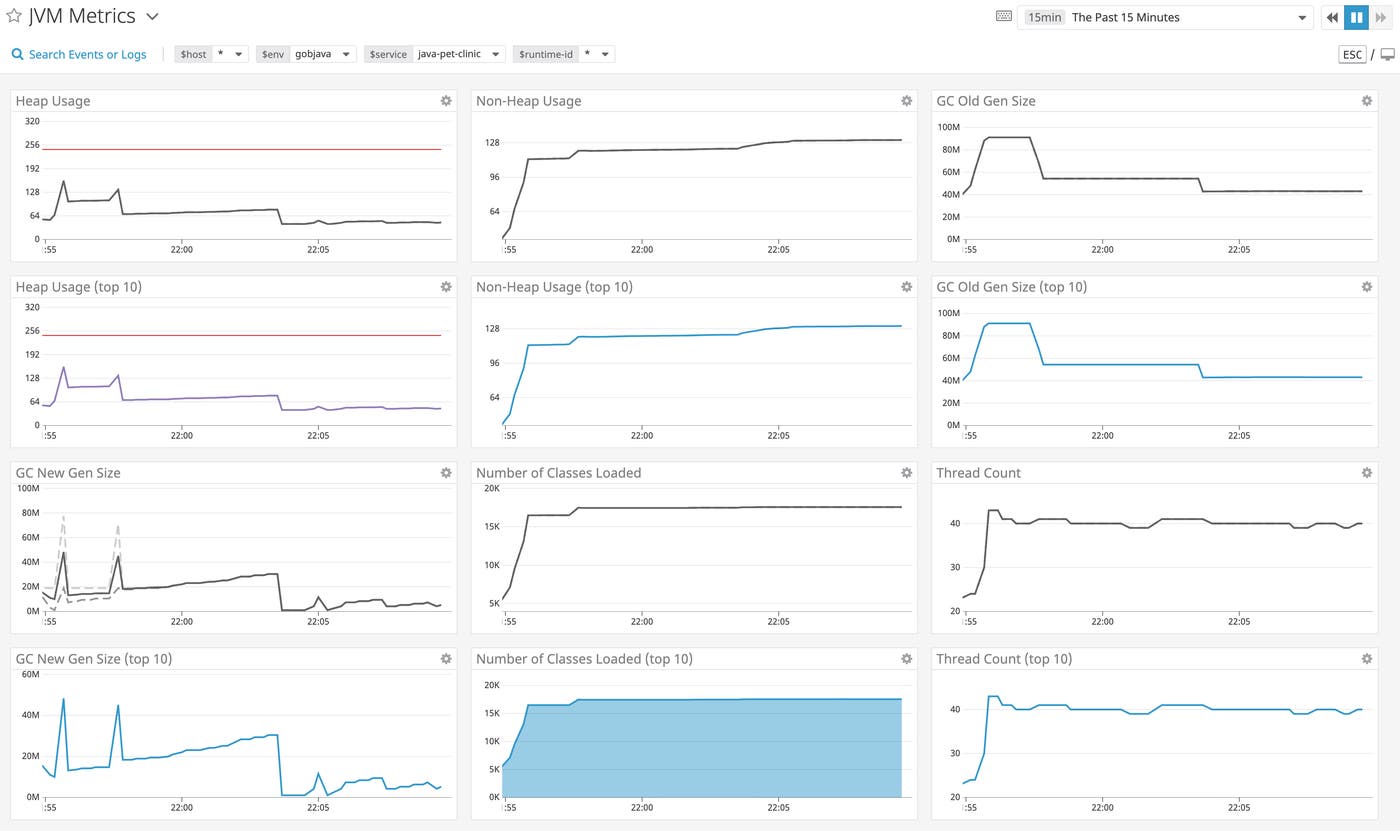Open the GC Old Gen Size widget gear
Image resolution: width=1400 pixels, height=831 pixels.
(x=1366, y=101)
